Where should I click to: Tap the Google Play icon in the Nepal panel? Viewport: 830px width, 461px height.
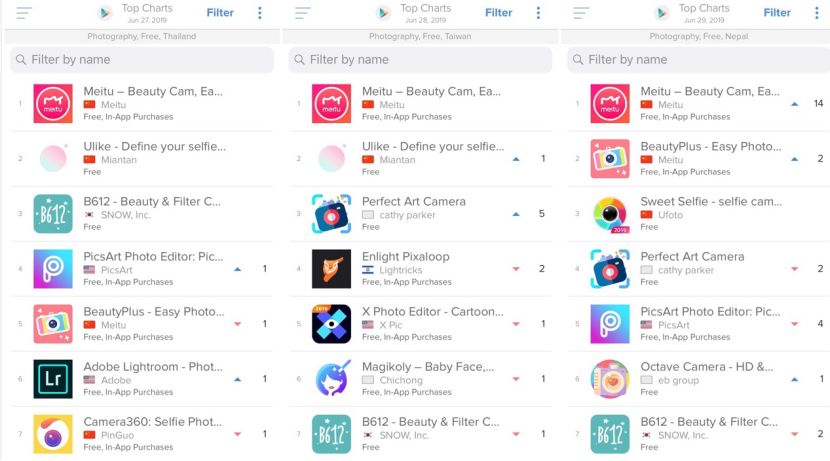[661, 13]
